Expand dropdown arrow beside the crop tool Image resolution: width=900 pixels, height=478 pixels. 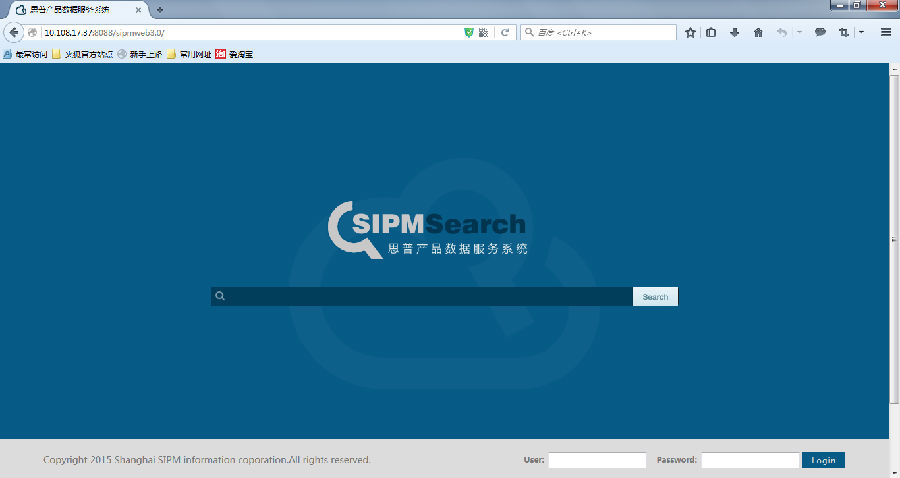860,33
